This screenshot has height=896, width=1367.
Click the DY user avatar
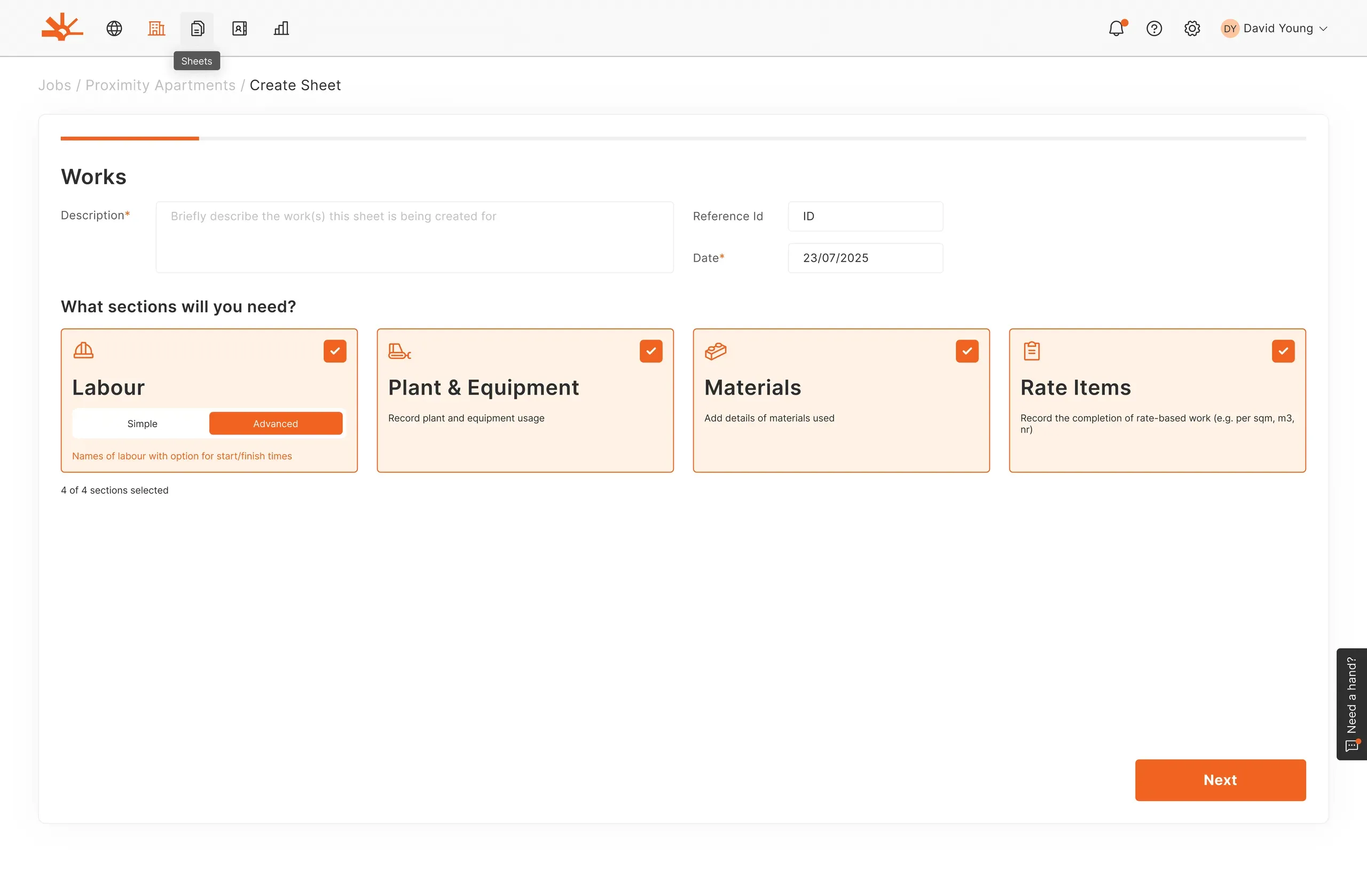[x=1230, y=28]
